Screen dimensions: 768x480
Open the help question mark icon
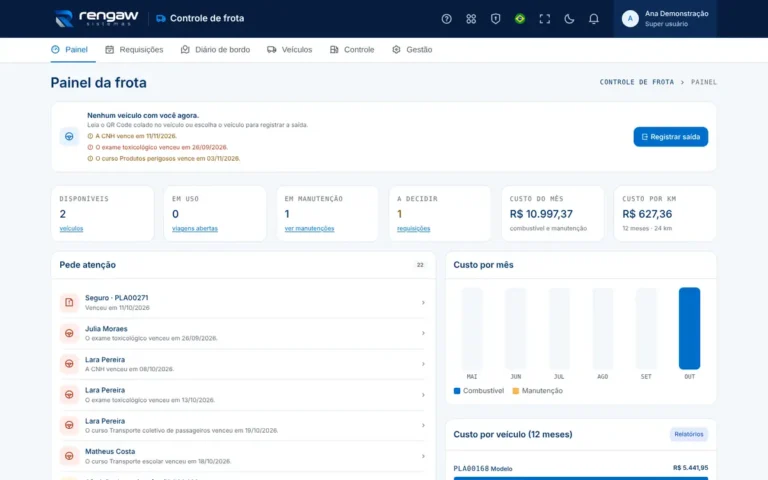[x=446, y=19]
